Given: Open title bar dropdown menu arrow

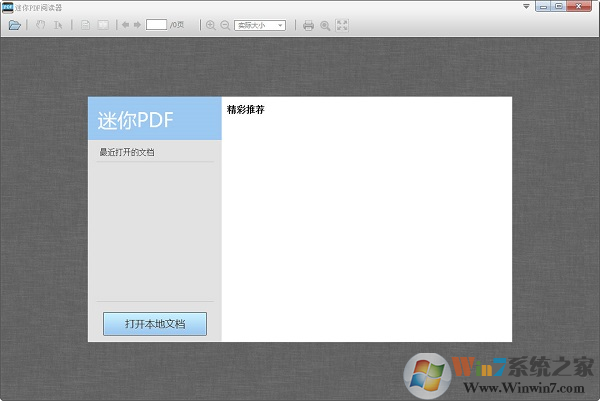Looking at the screenshot, I should (526, 7).
